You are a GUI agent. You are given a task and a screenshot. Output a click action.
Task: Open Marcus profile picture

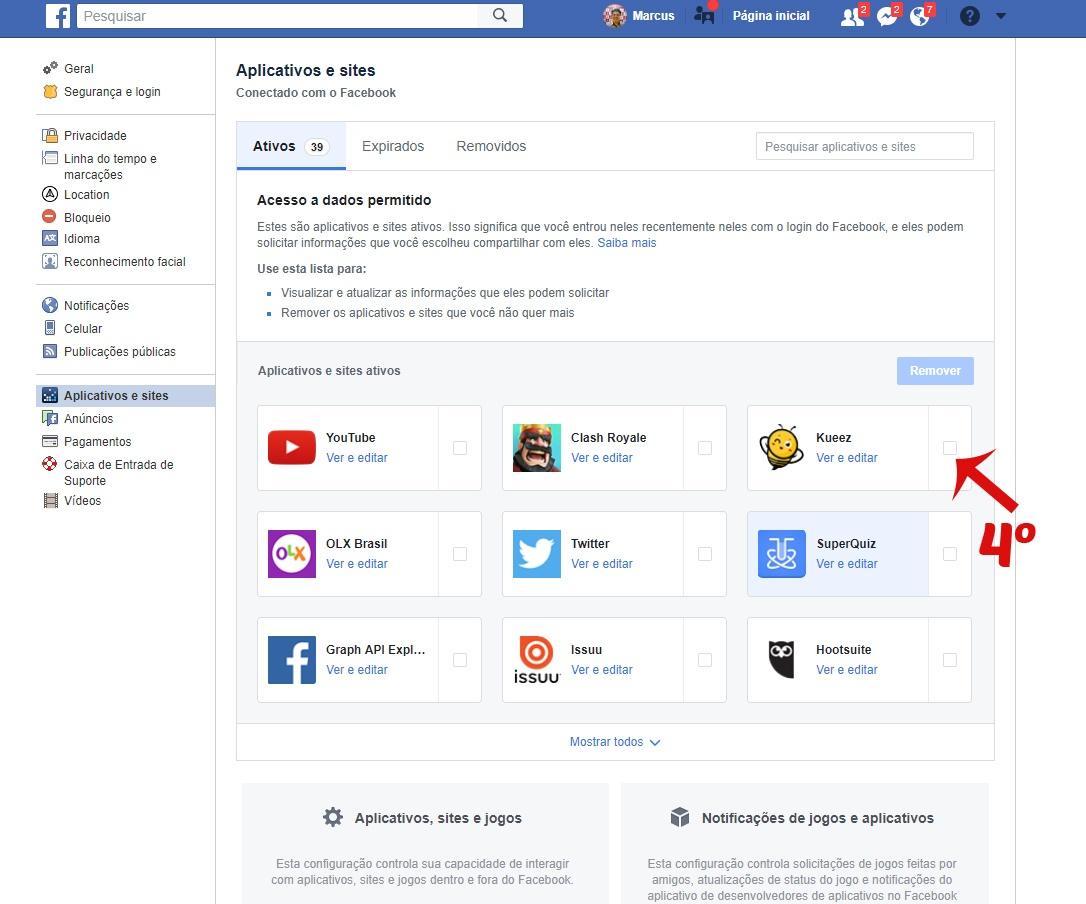pyautogui.click(x=614, y=15)
